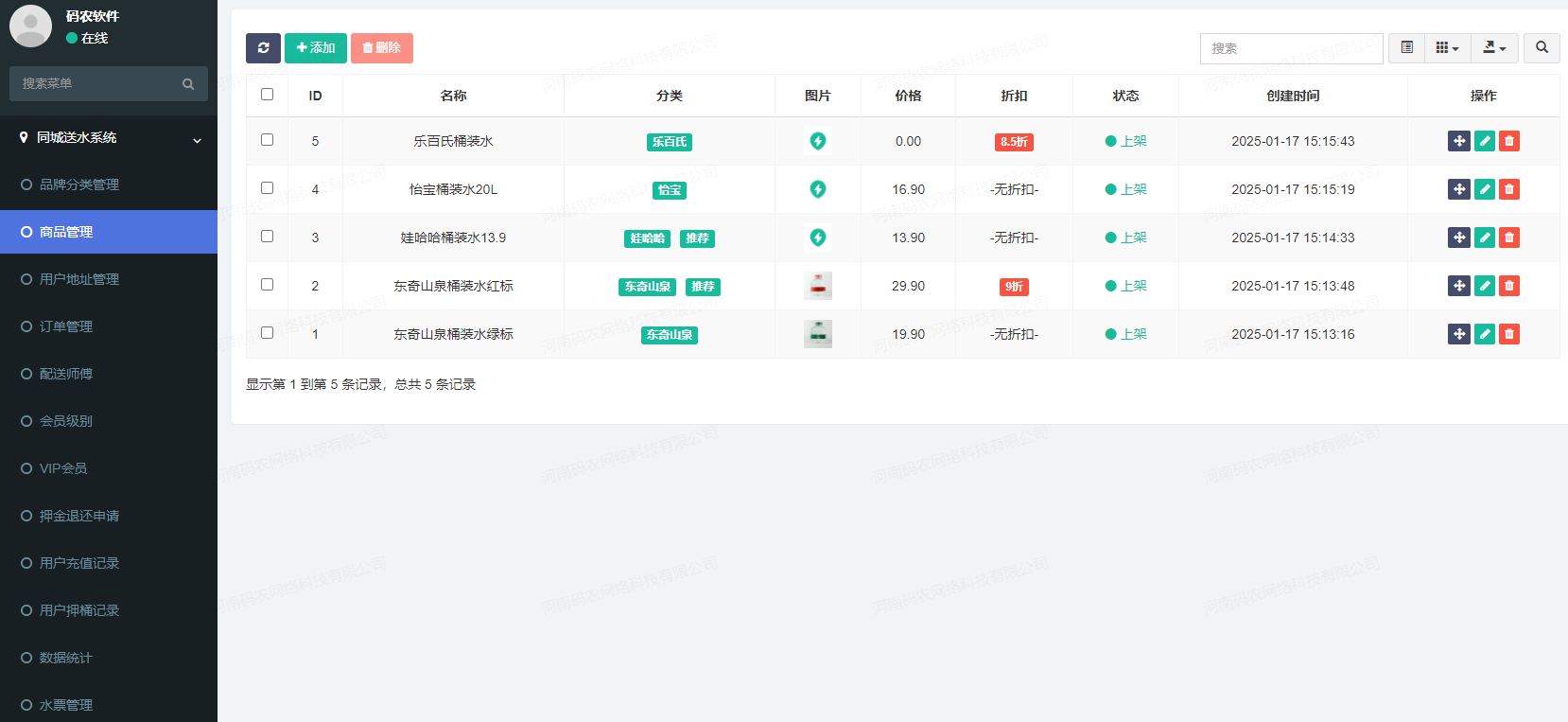Open 订单管理 in the sidebar
The image size is (1568, 722).
tap(66, 326)
